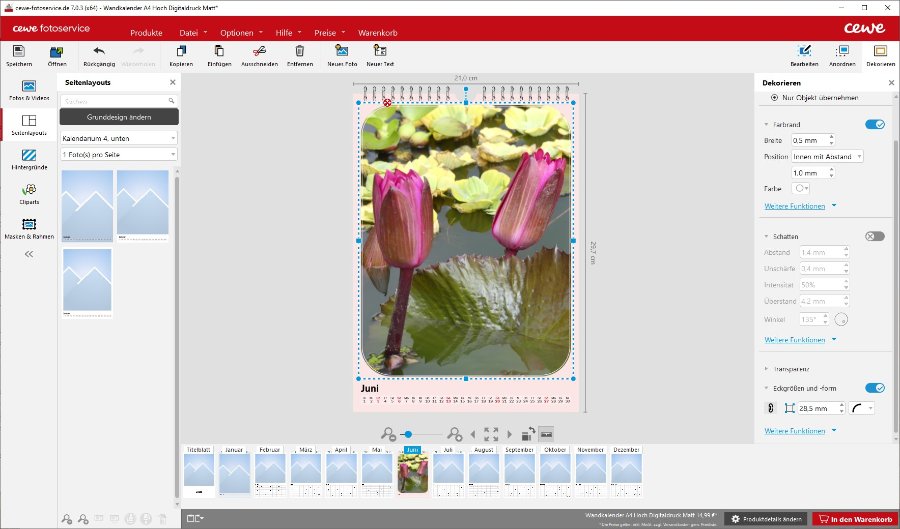The height and width of the screenshot is (529, 900).
Task: Click the Einfügen paste icon
Action: [x=219, y=51]
